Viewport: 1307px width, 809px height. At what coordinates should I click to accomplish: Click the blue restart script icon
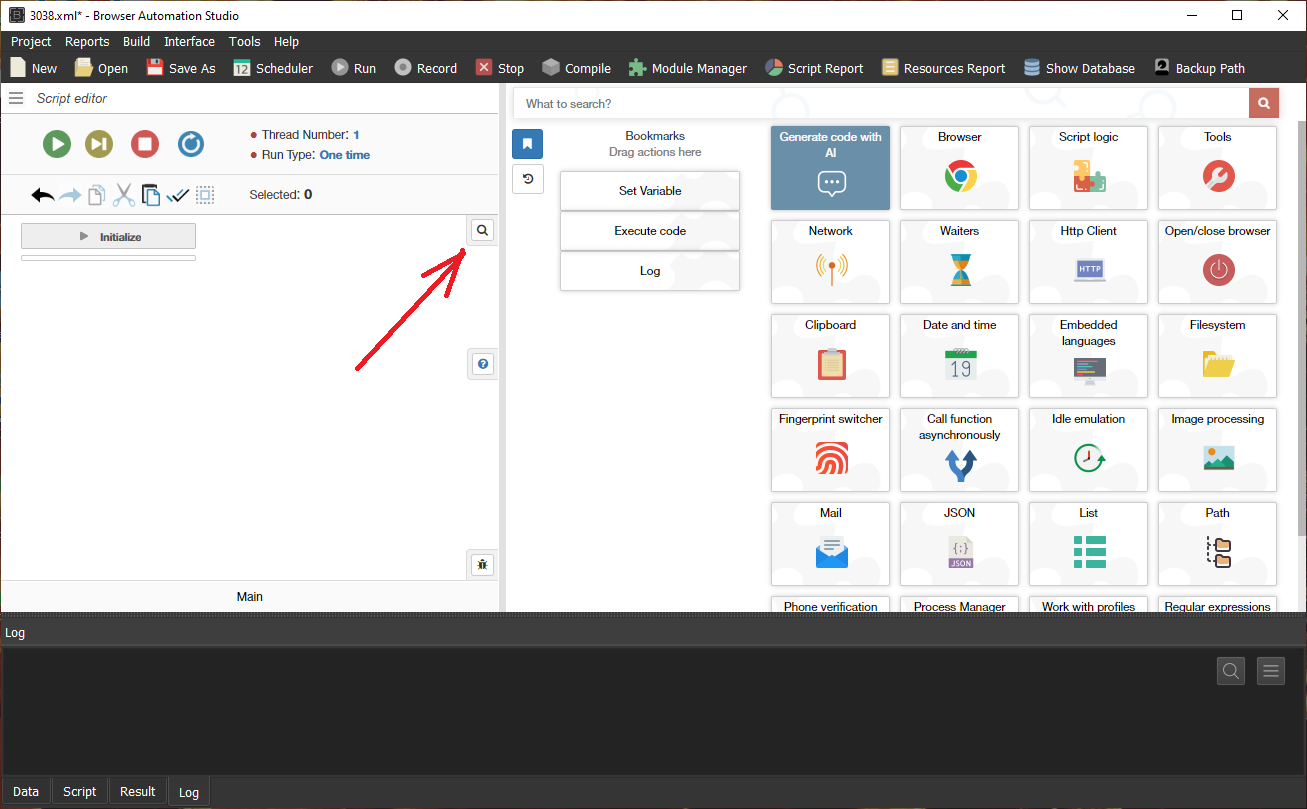pyautogui.click(x=191, y=144)
